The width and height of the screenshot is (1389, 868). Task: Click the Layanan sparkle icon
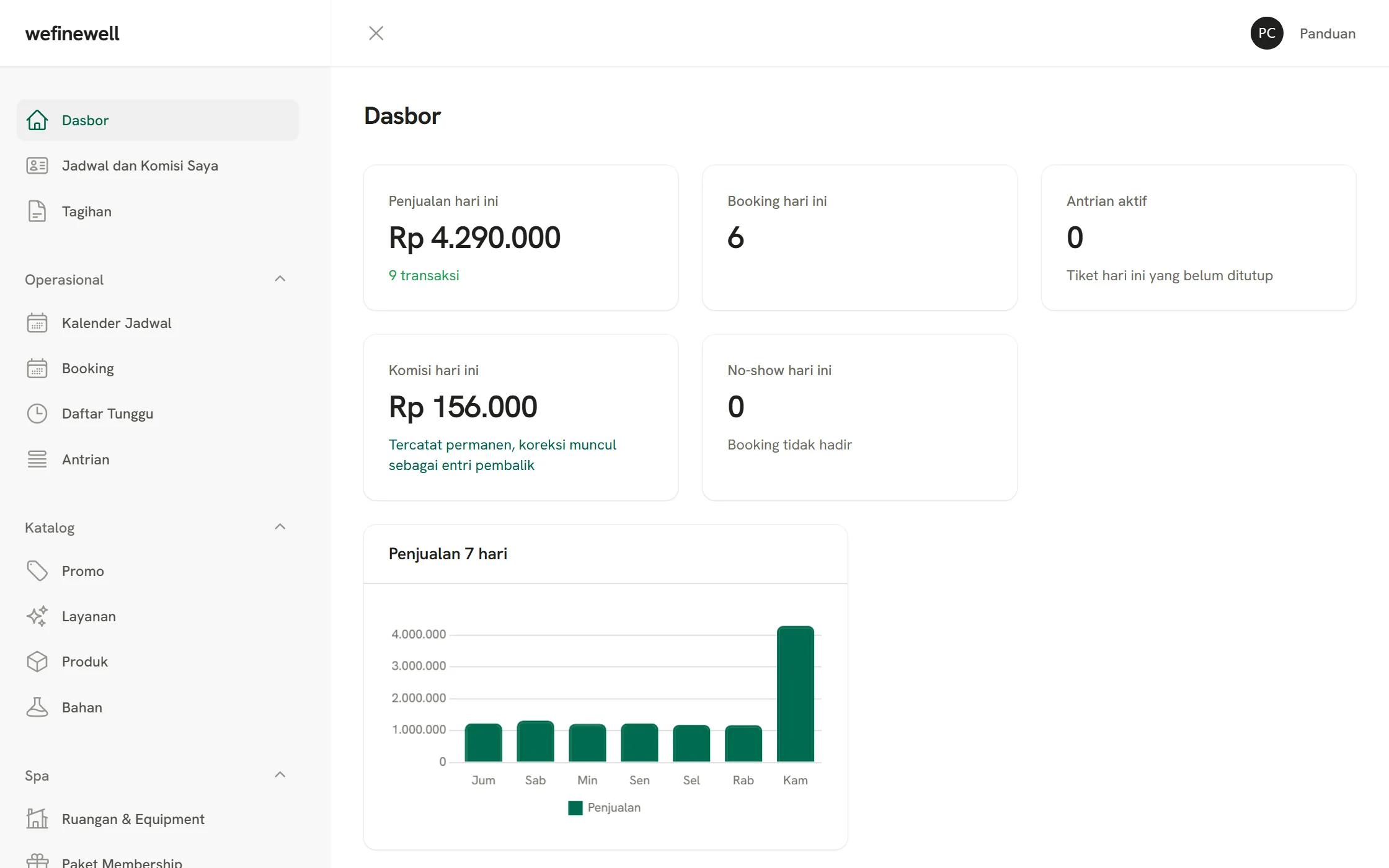click(37, 616)
